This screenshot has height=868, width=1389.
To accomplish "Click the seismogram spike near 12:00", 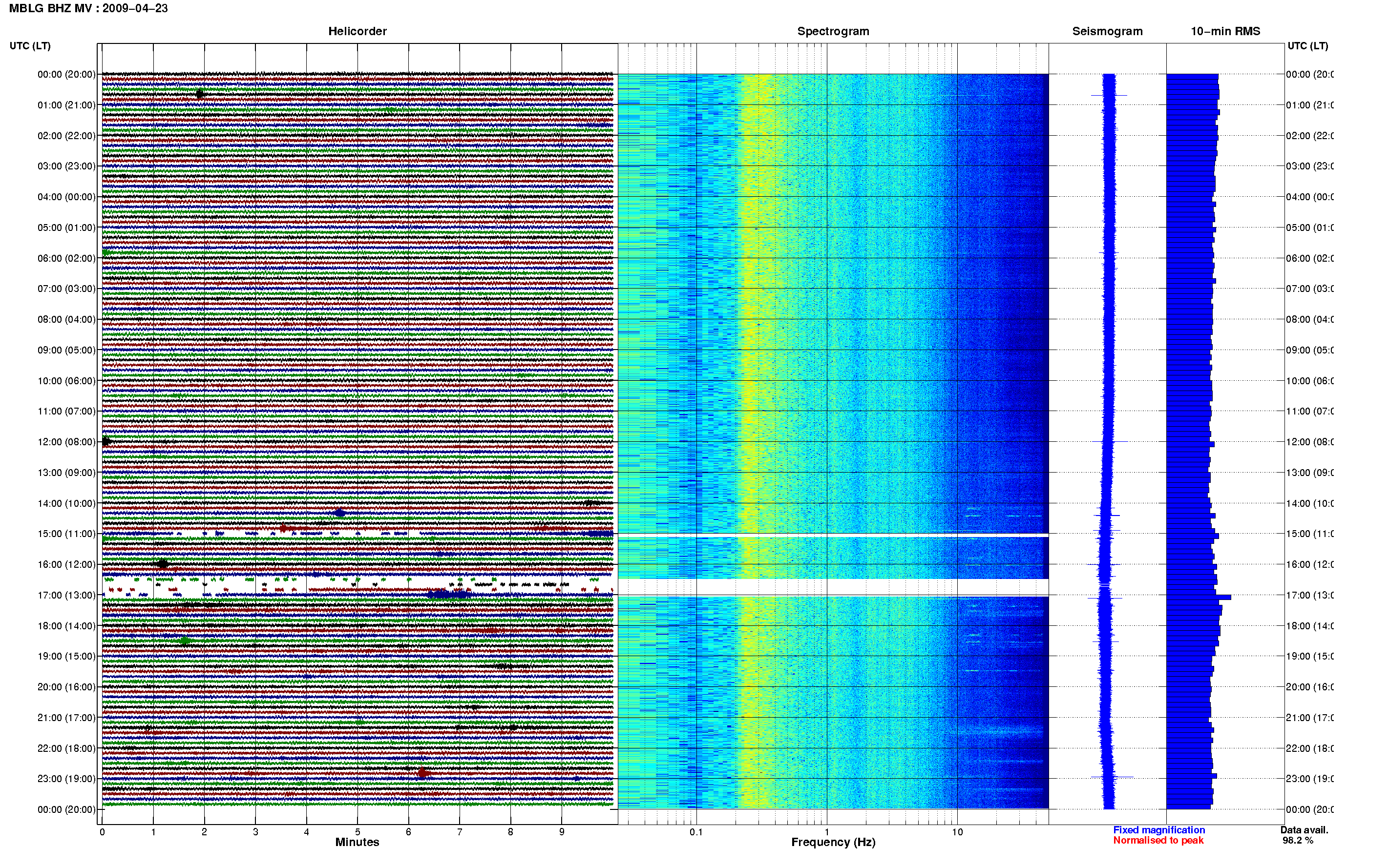I will point(1109,441).
